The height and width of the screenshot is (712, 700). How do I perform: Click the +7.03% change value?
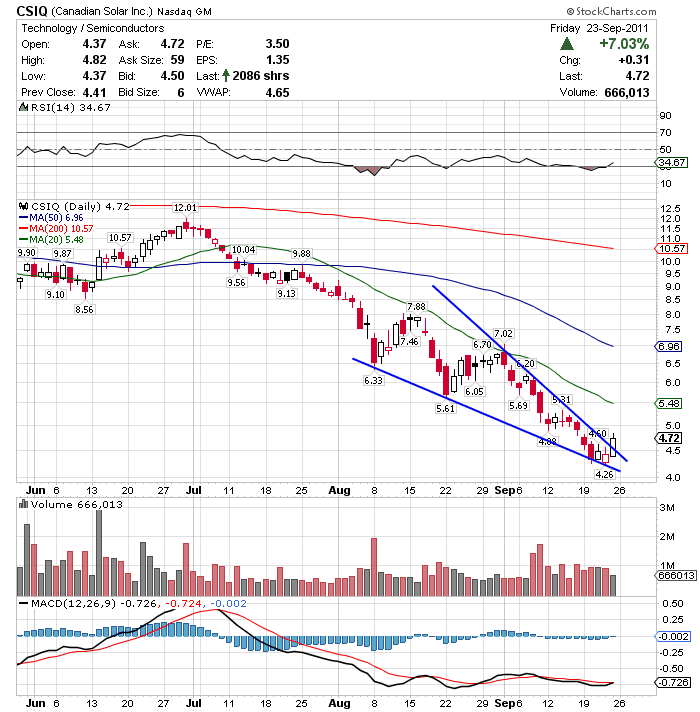pos(624,44)
